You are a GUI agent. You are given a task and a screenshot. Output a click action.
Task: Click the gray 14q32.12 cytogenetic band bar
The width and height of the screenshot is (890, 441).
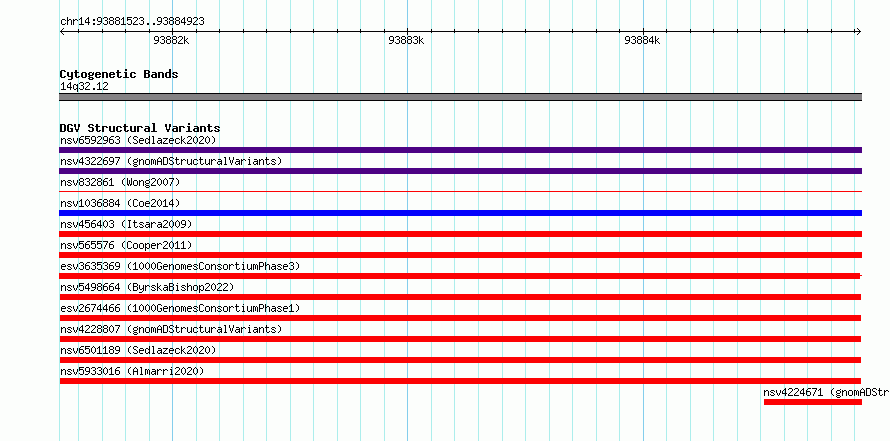pos(460,97)
